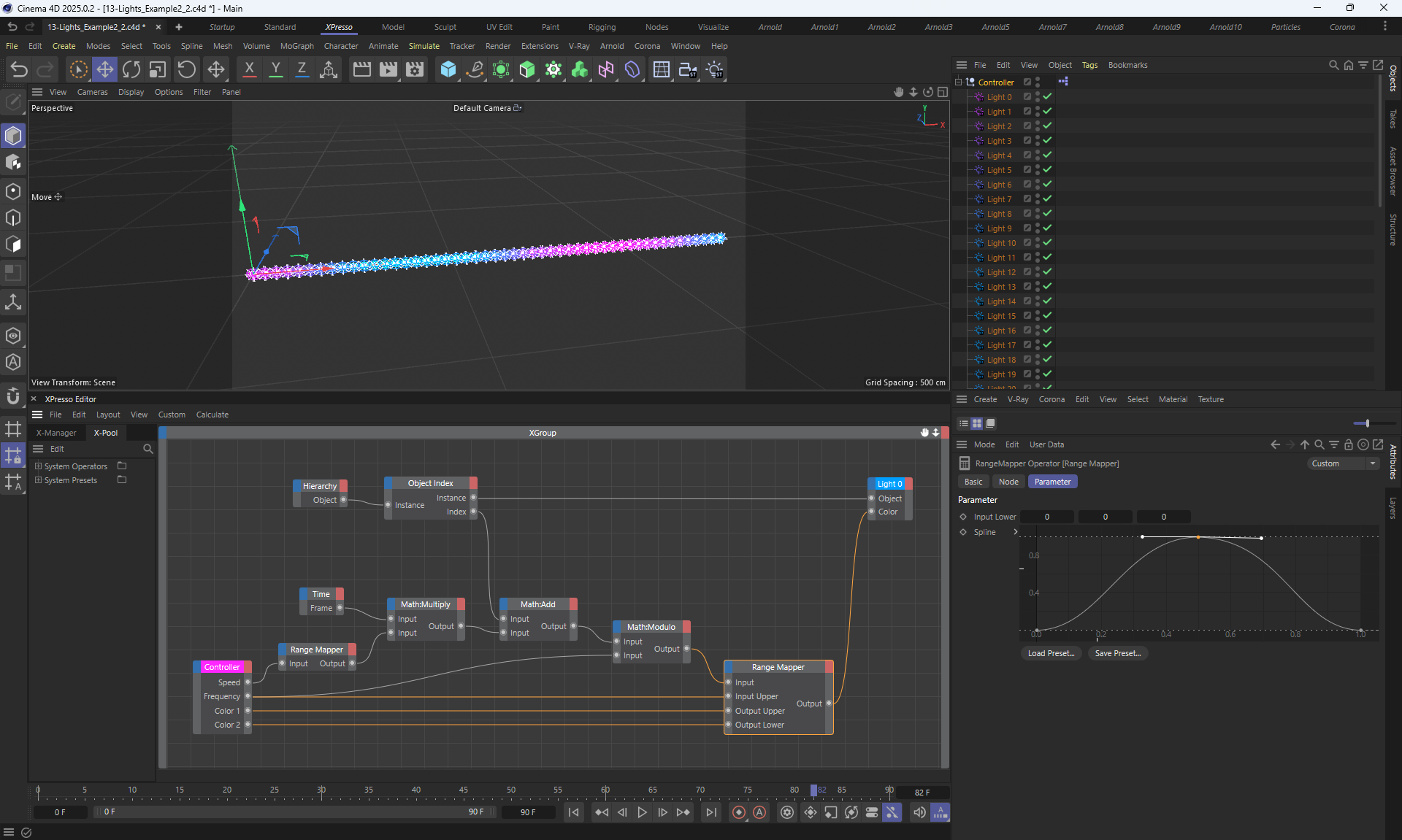Collapse the Controller object hierarchy

959,82
